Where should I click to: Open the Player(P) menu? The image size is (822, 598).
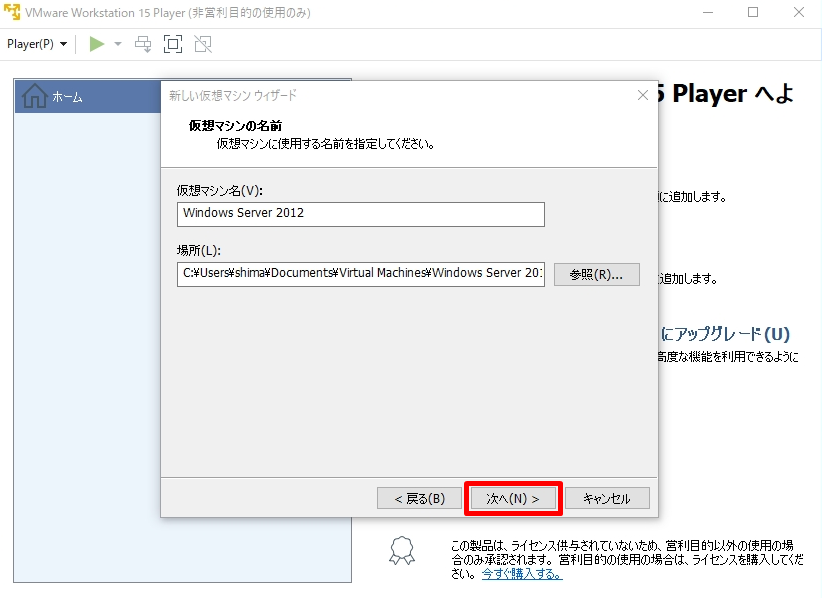(37, 44)
